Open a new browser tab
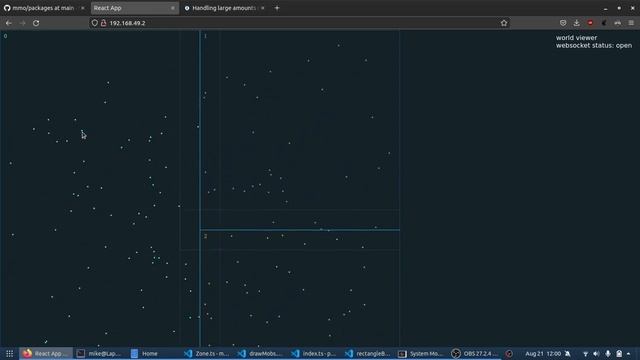The width and height of the screenshot is (640, 360). tap(277, 8)
